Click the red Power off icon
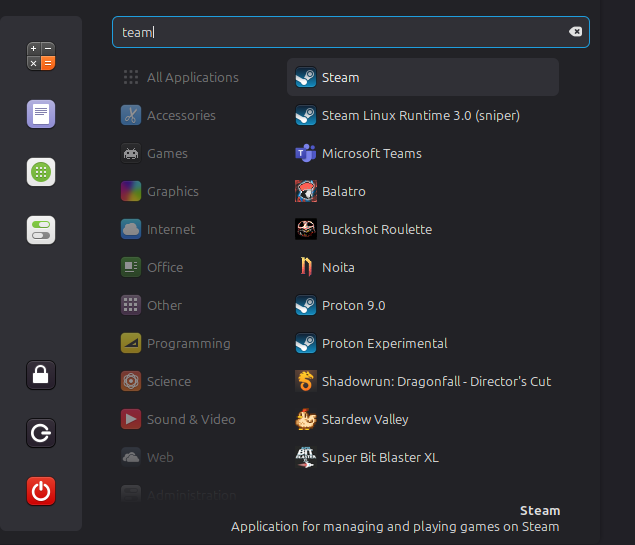The image size is (635, 545). tap(41, 491)
